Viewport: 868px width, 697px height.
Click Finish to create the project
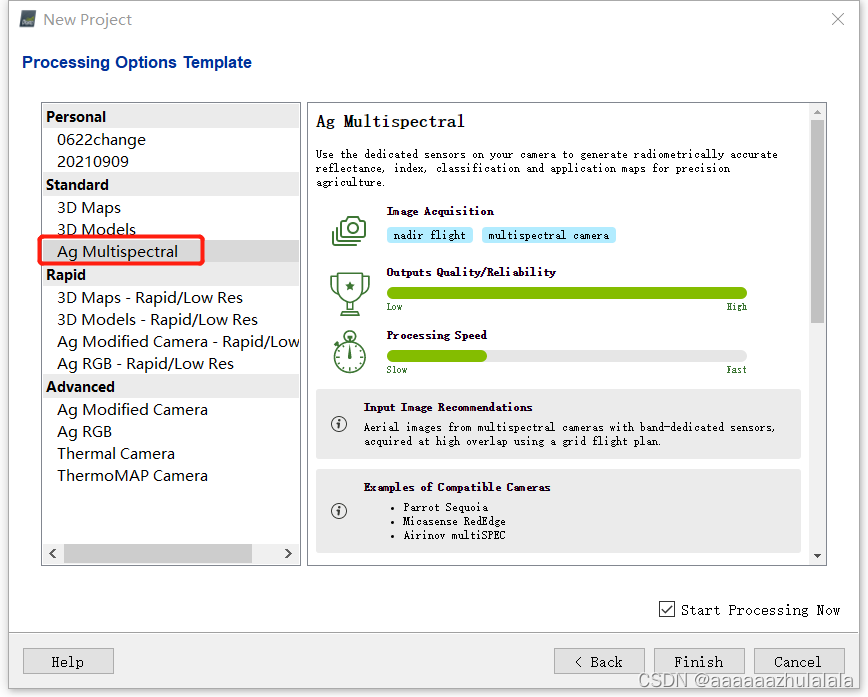coord(699,661)
